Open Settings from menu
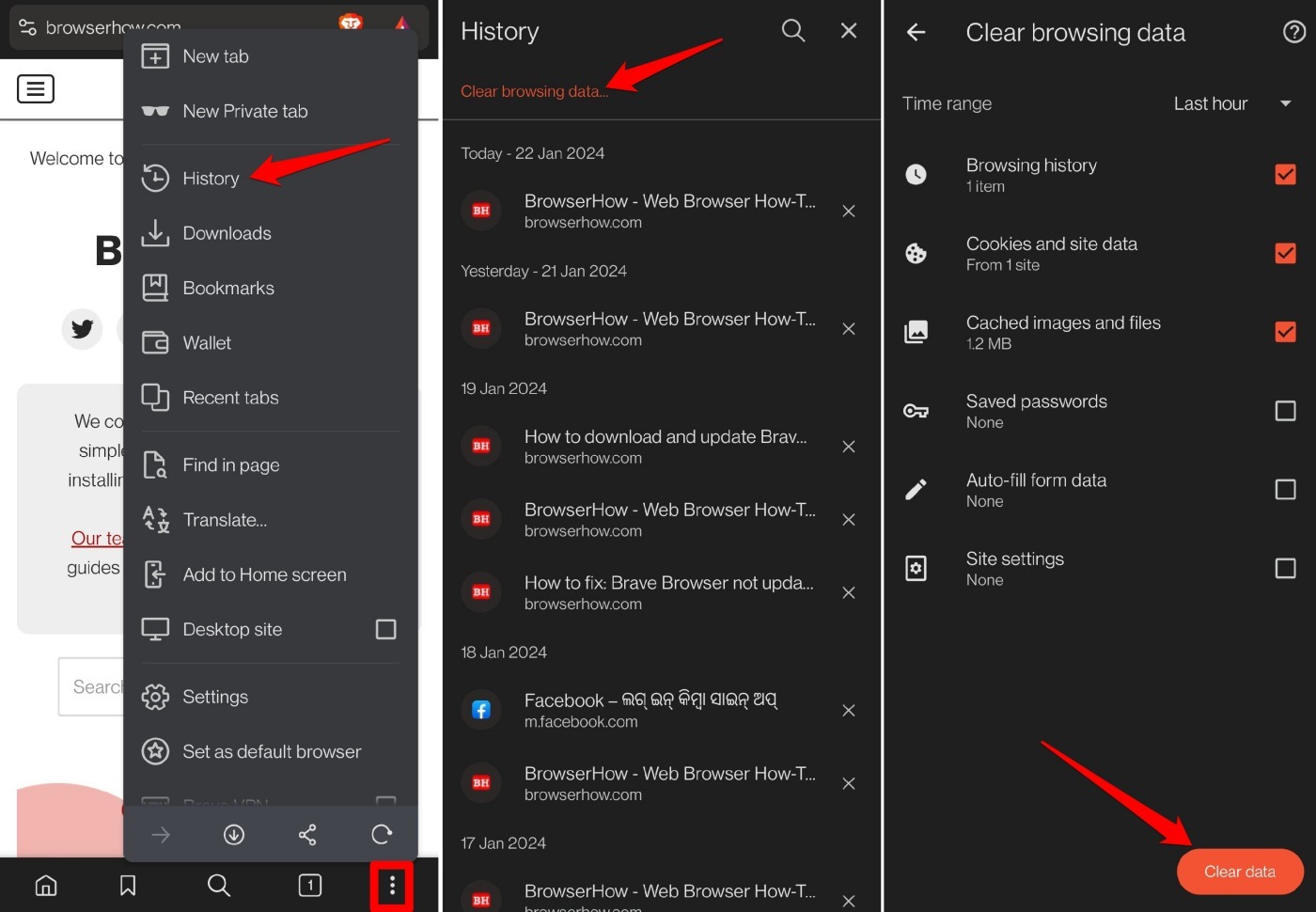Screen dimensions: 1316x912 pos(271,698)
